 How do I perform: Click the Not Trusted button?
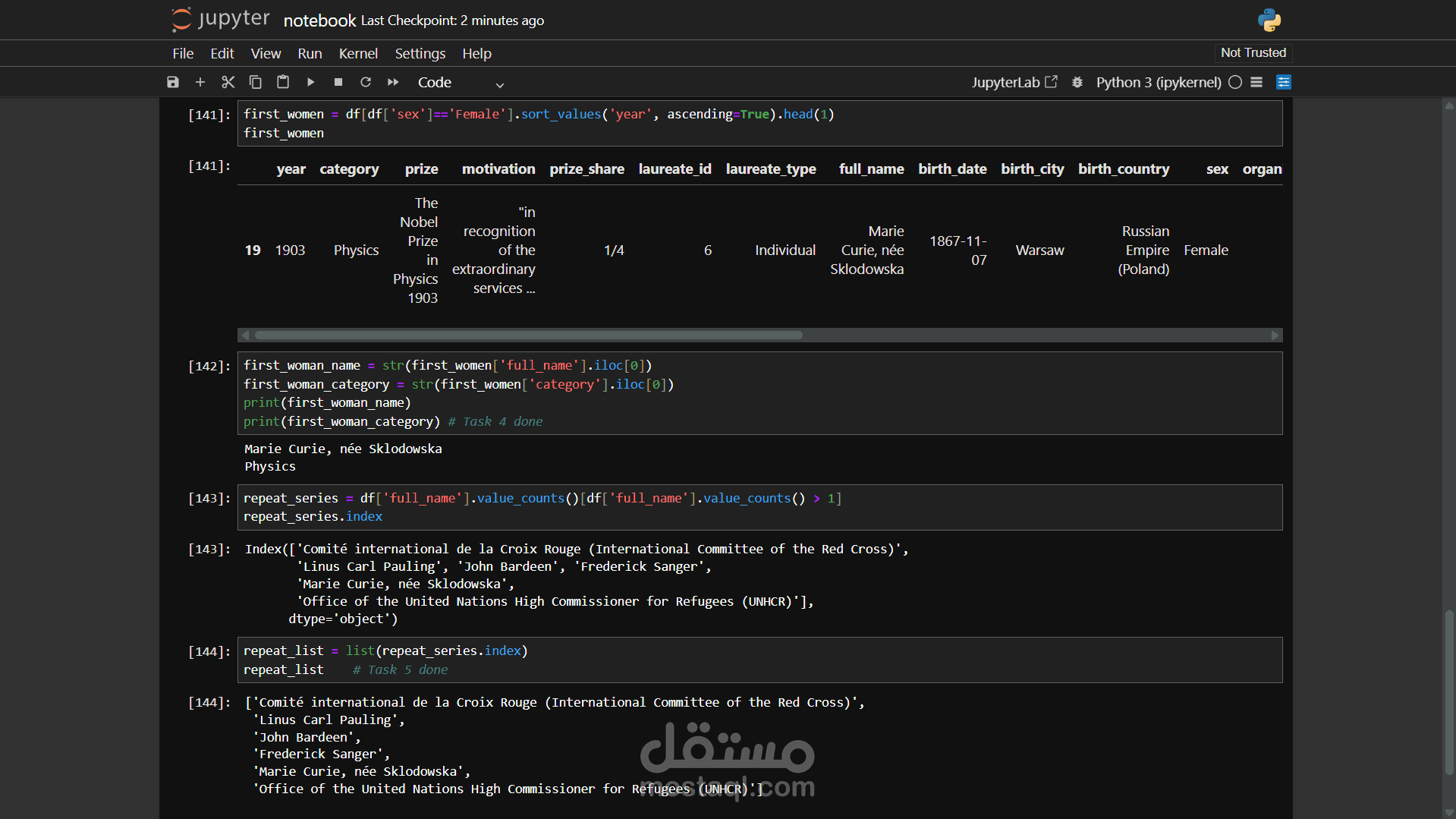pyautogui.click(x=1253, y=52)
